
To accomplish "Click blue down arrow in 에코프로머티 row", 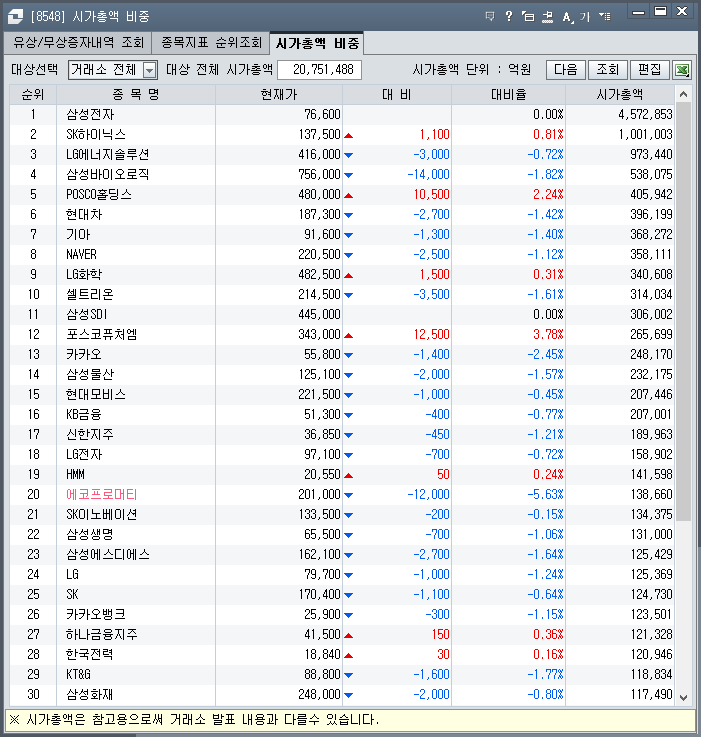I will (348, 495).
